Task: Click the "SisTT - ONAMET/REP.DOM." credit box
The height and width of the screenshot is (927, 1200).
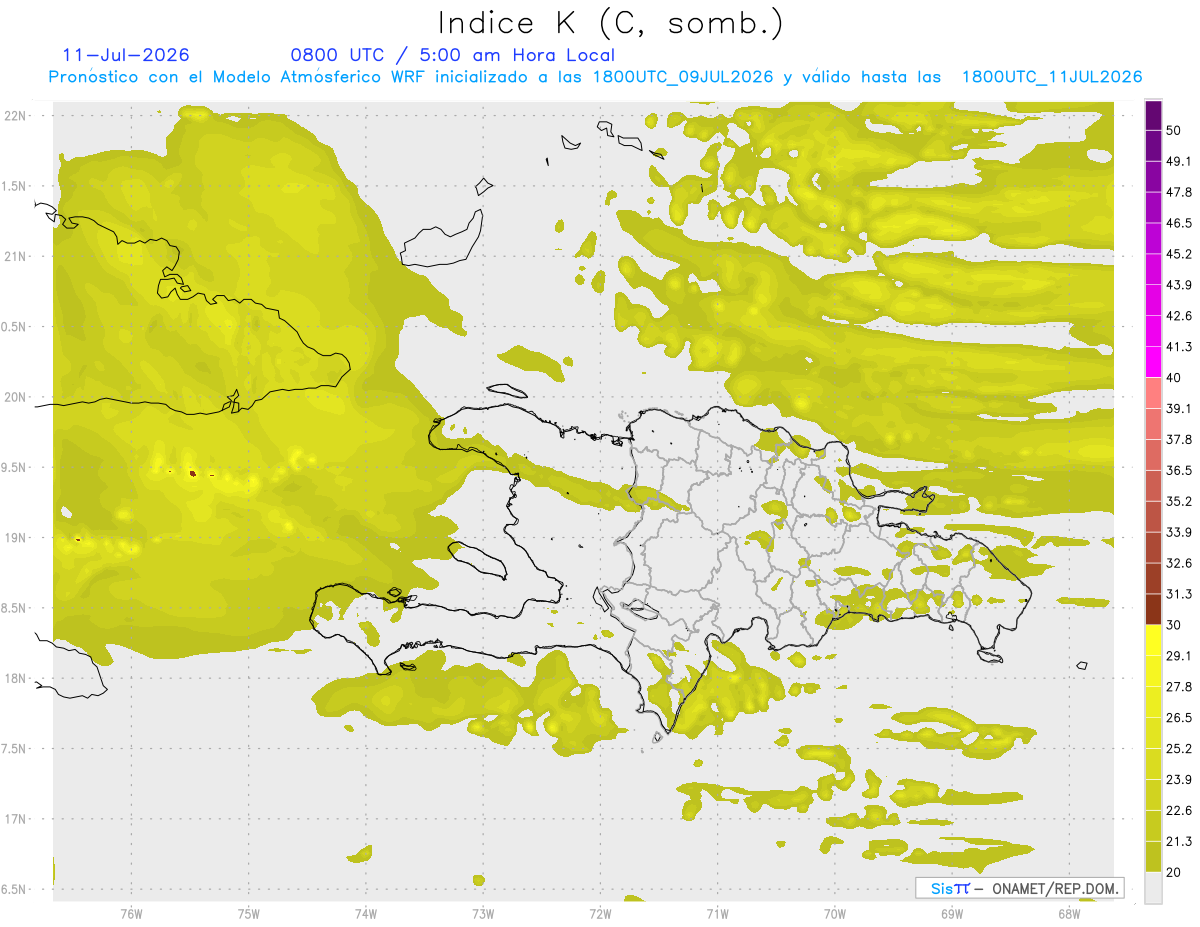Action: tap(1020, 888)
